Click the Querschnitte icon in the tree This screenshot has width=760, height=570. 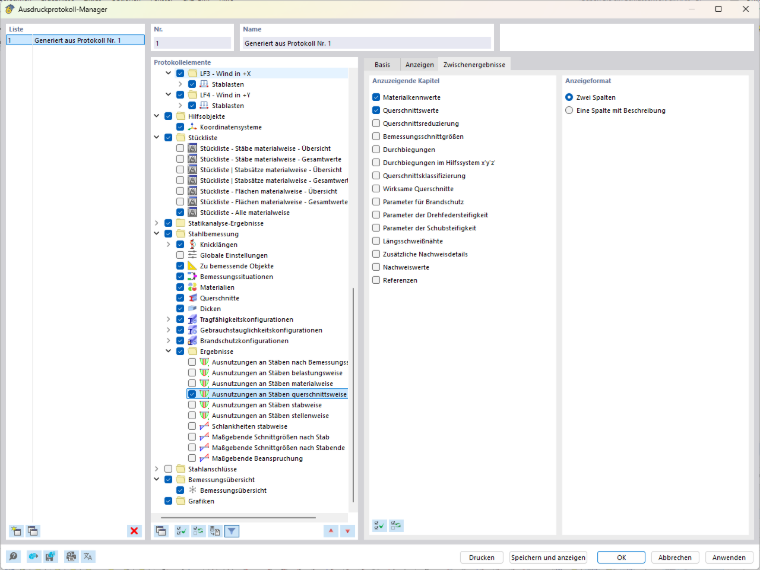pyautogui.click(x=192, y=298)
